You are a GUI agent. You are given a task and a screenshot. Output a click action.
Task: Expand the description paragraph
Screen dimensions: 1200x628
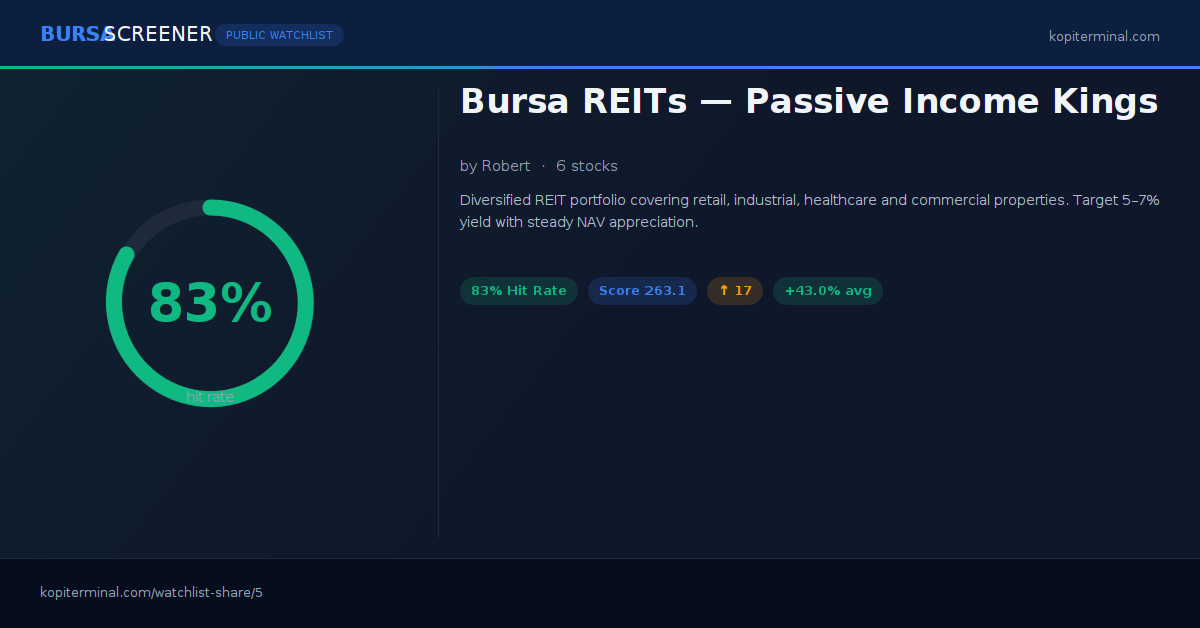click(x=809, y=210)
